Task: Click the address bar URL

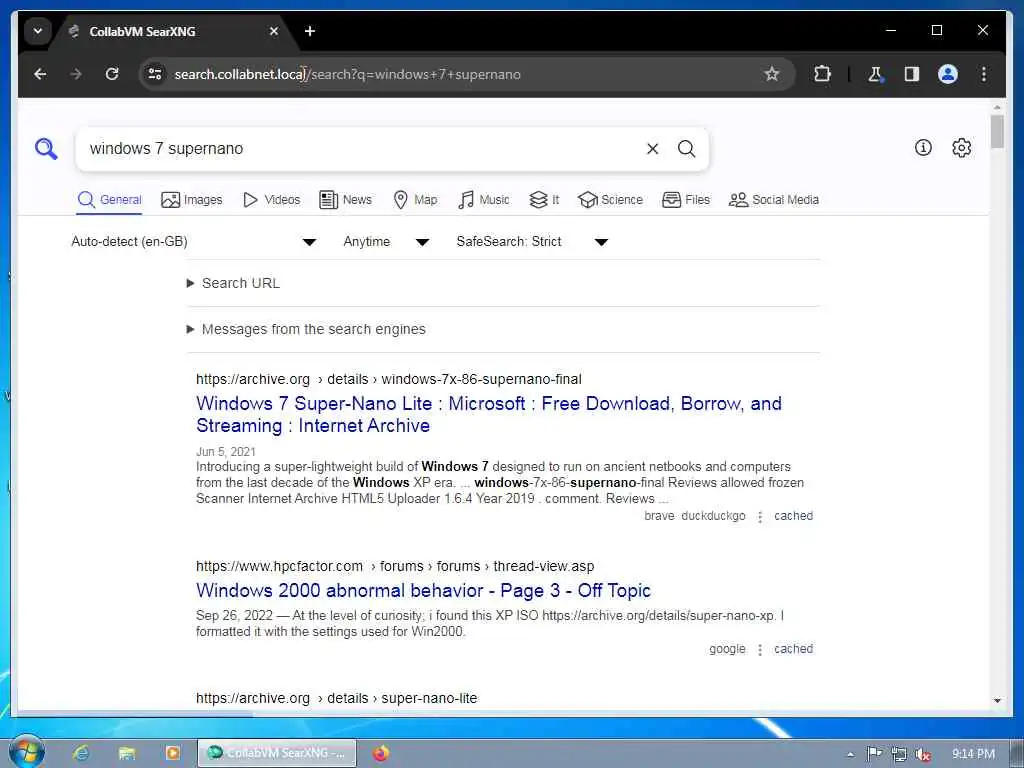Action: pos(347,74)
